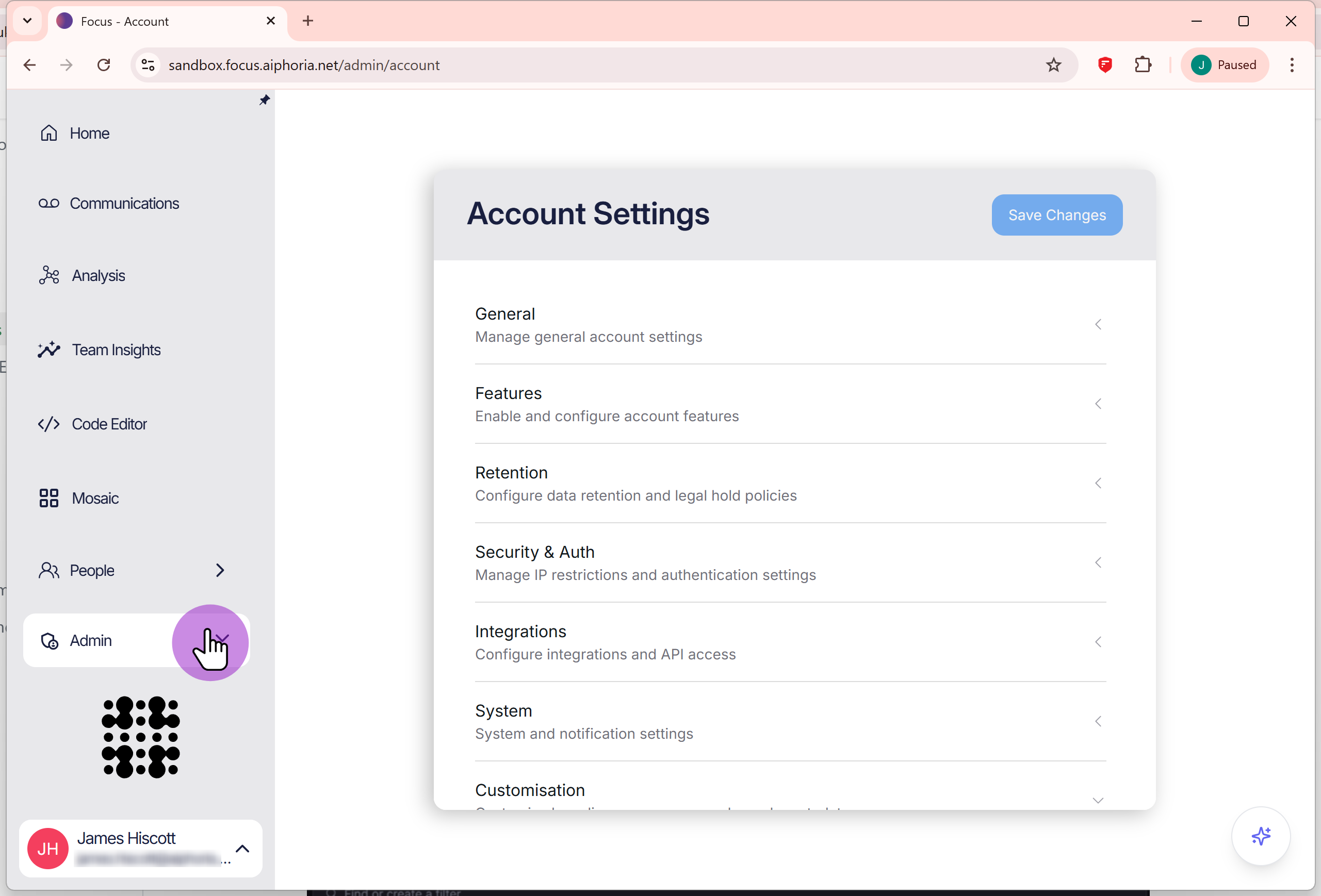
Task: Open the Chrome three-dot menu
Action: [1292, 65]
